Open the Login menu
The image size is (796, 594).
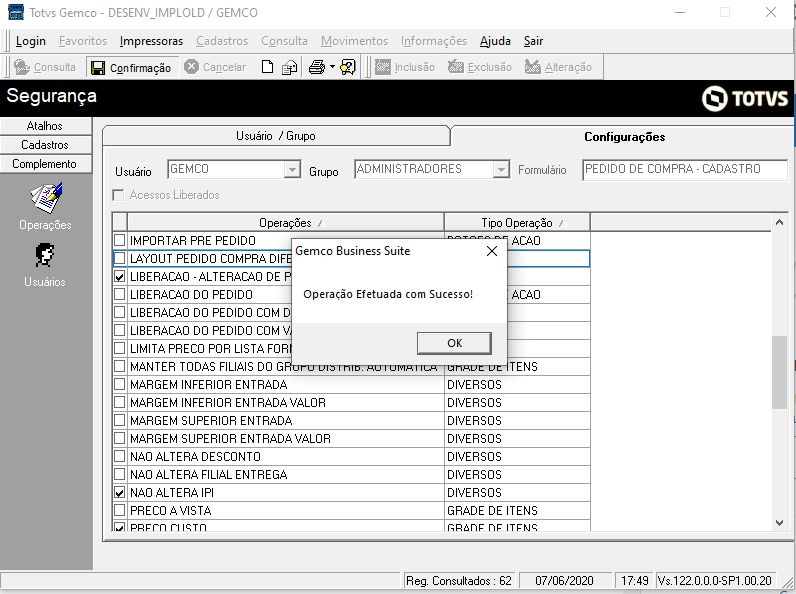(x=30, y=41)
